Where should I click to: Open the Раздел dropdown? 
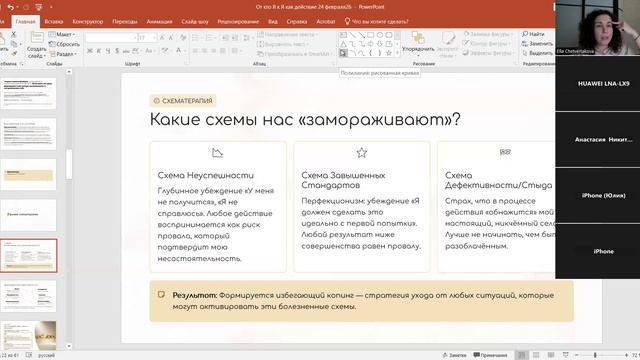click(62, 53)
